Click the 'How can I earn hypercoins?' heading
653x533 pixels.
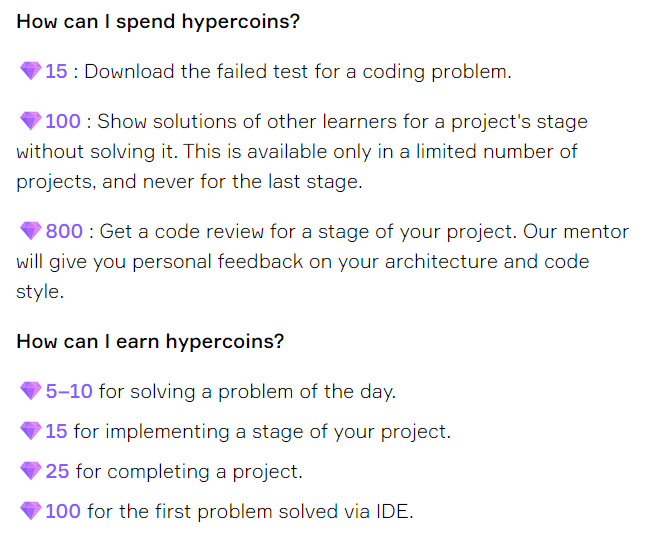pos(150,341)
